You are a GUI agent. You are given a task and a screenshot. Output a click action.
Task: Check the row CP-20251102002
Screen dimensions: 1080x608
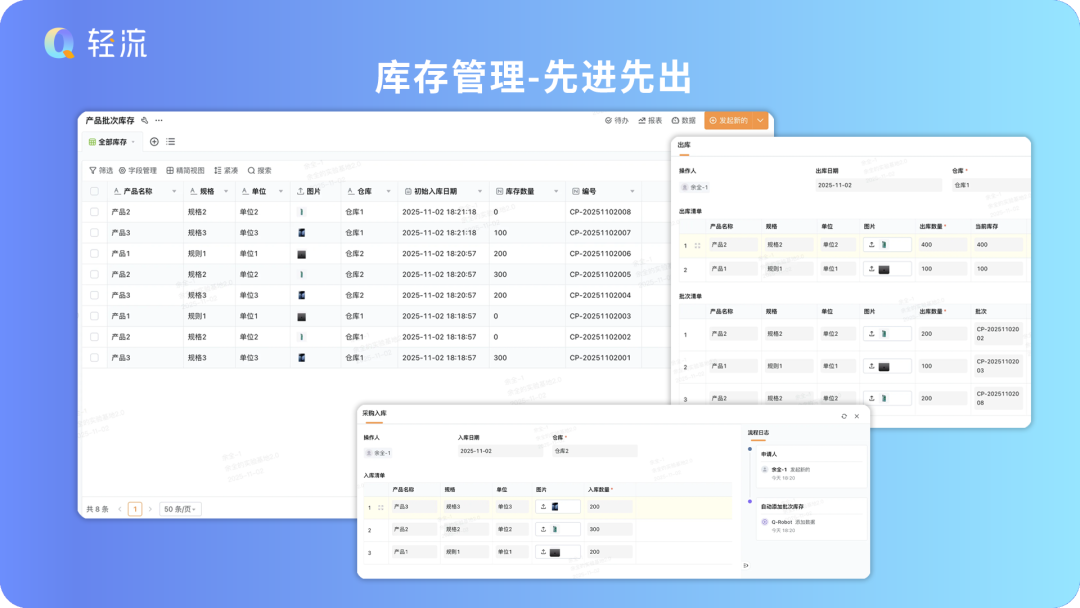pos(94,337)
